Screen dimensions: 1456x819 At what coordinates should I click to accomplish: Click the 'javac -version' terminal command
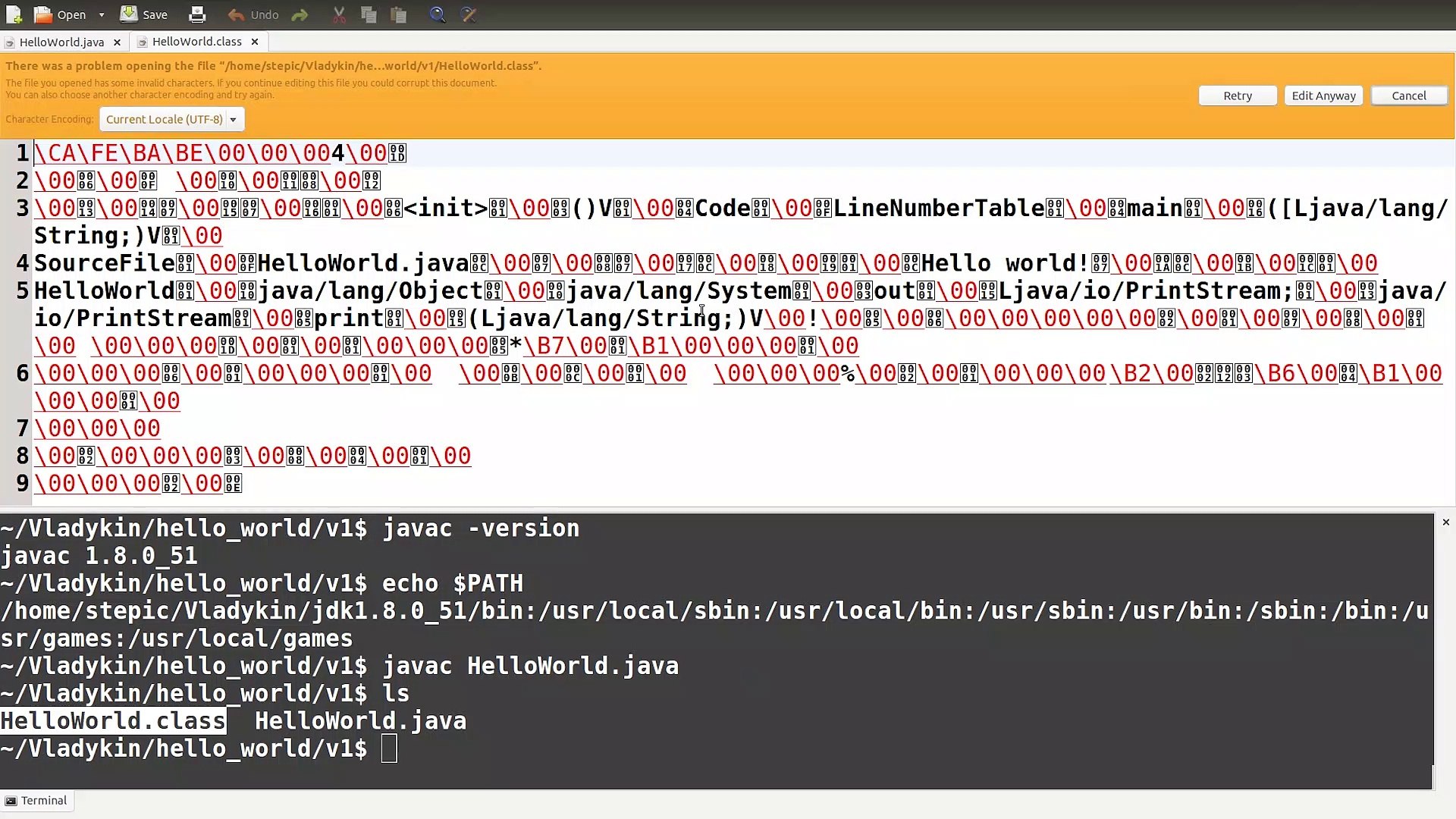tap(481, 529)
